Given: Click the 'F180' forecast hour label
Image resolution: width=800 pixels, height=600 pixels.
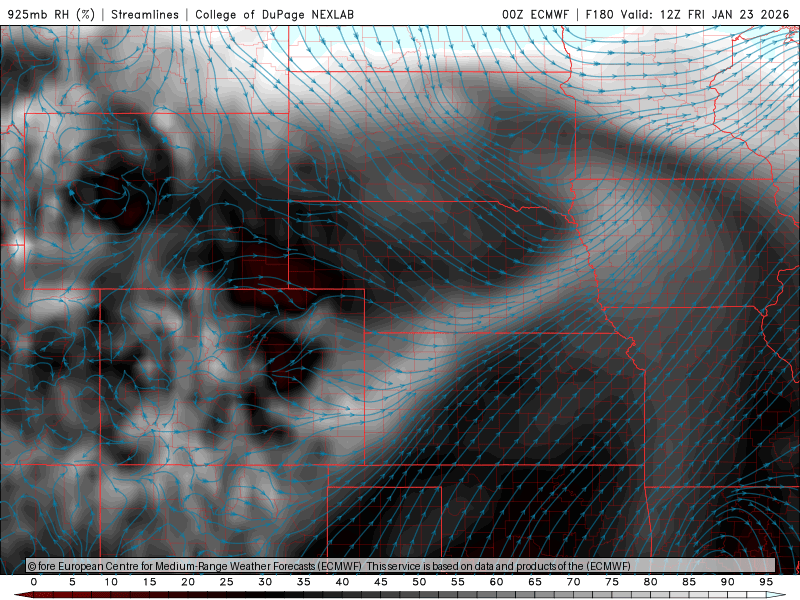Looking at the screenshot, I should (599, 14).
